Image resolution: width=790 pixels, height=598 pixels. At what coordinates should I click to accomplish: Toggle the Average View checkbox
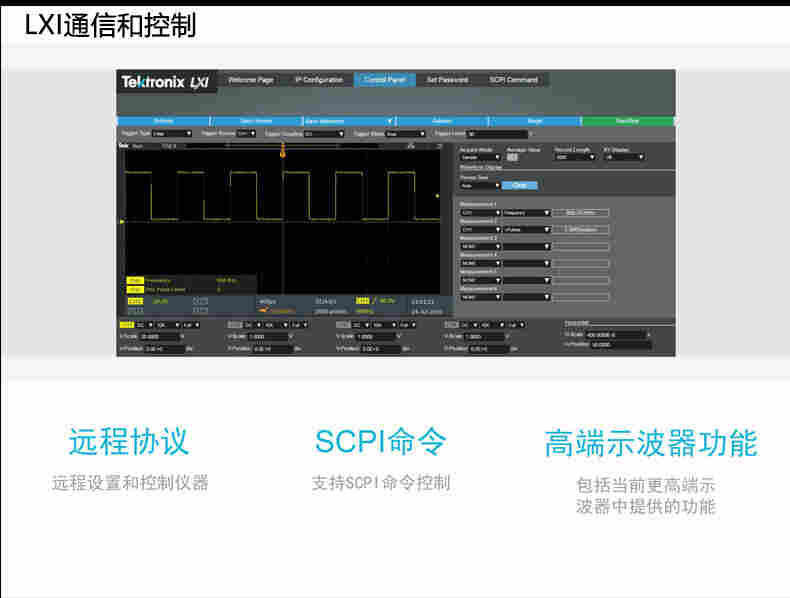512,157
